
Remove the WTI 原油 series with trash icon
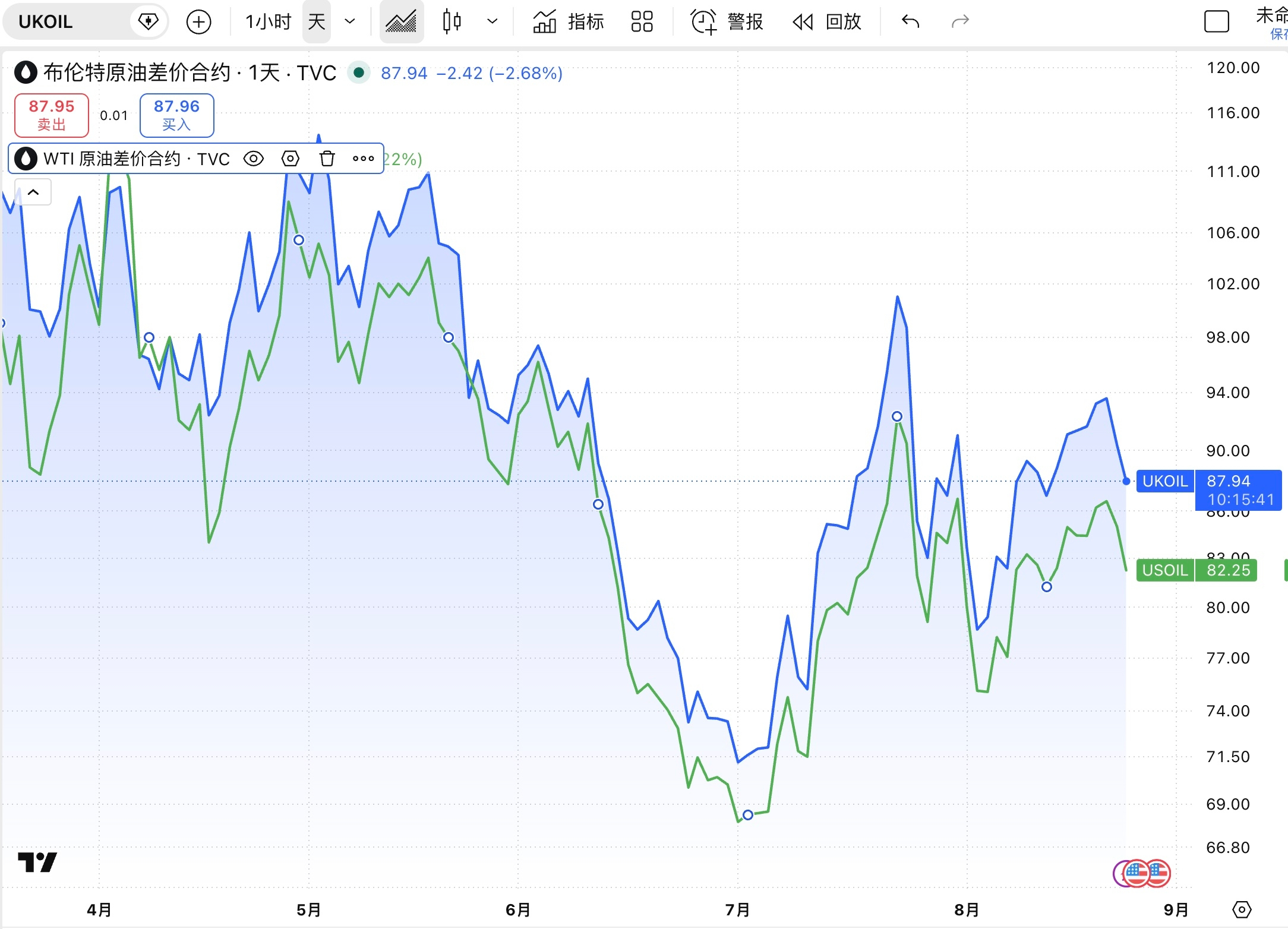coord(327,159)
